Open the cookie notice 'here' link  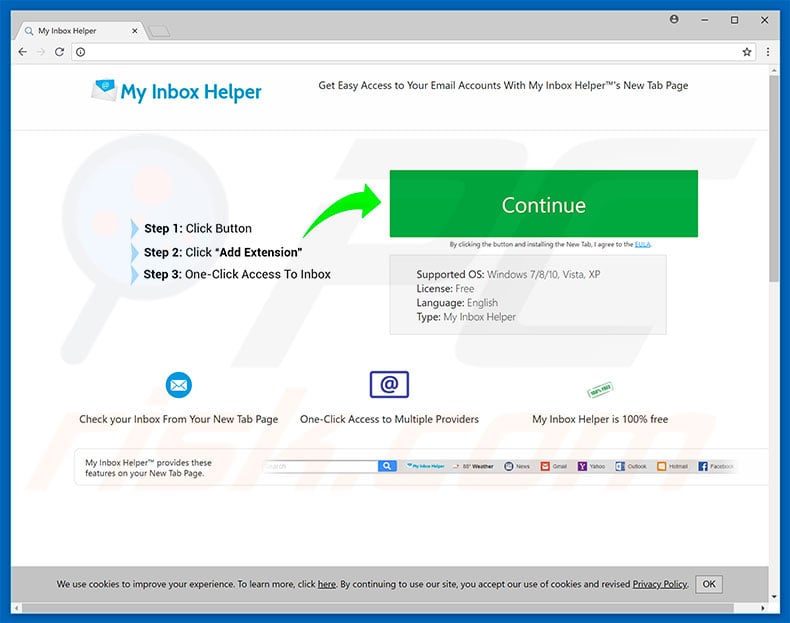(326, 584)
